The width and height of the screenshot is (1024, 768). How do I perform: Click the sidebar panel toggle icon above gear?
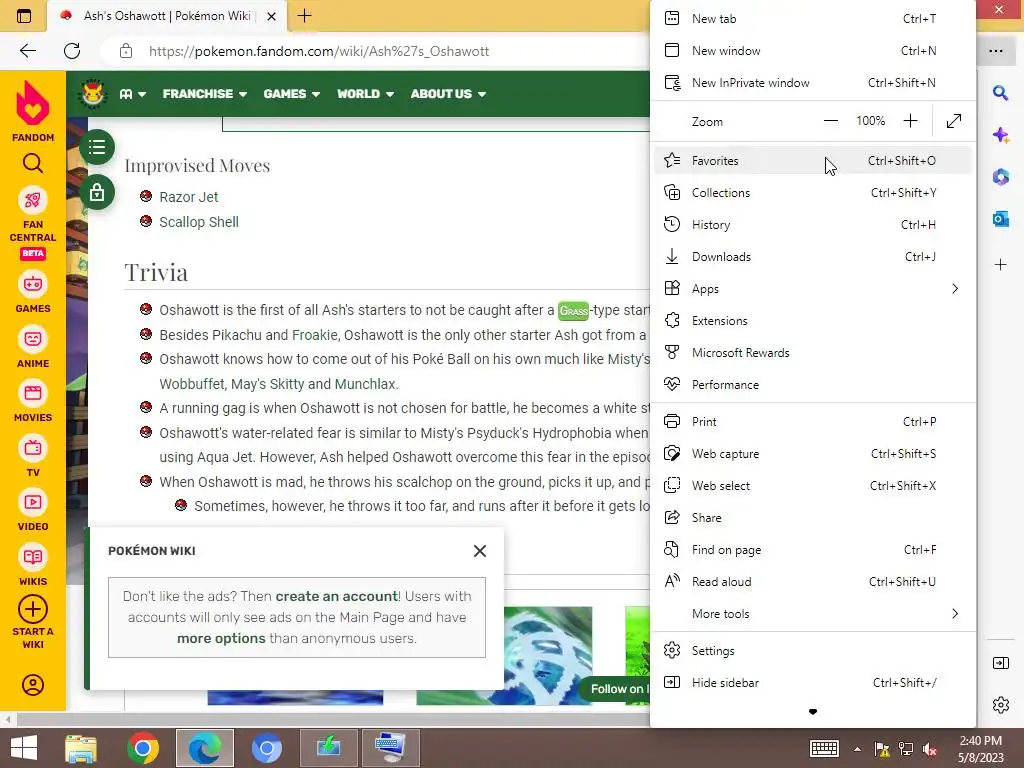point(1000,664)
